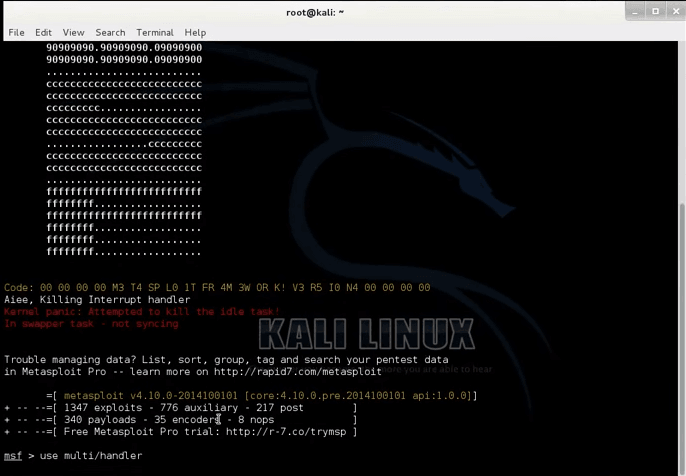The height and width of the screenshot is (476, 686).
Task: Open the File menu
Action: 16,32
